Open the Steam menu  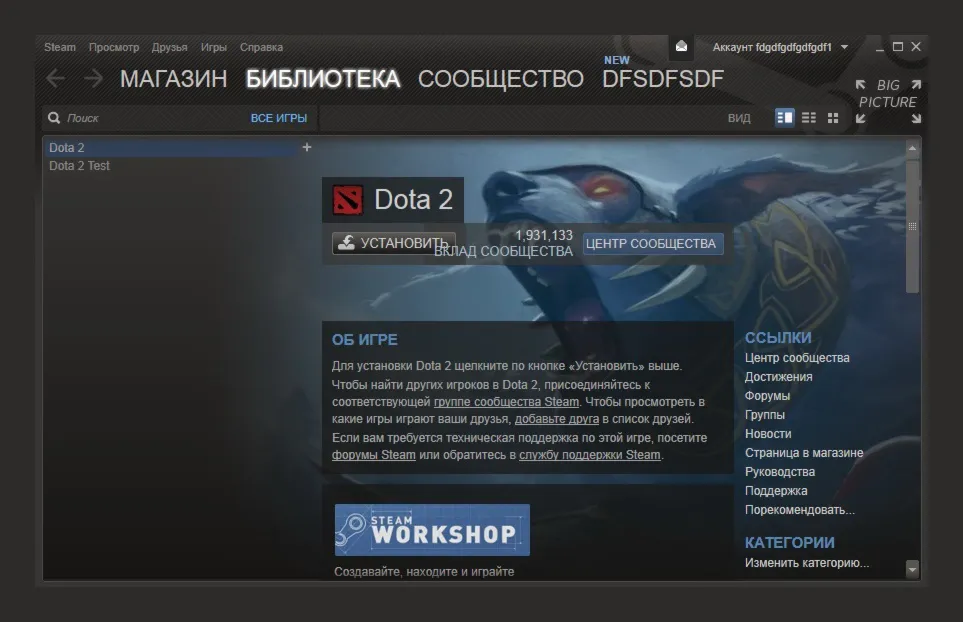click(x=60, y=47)
